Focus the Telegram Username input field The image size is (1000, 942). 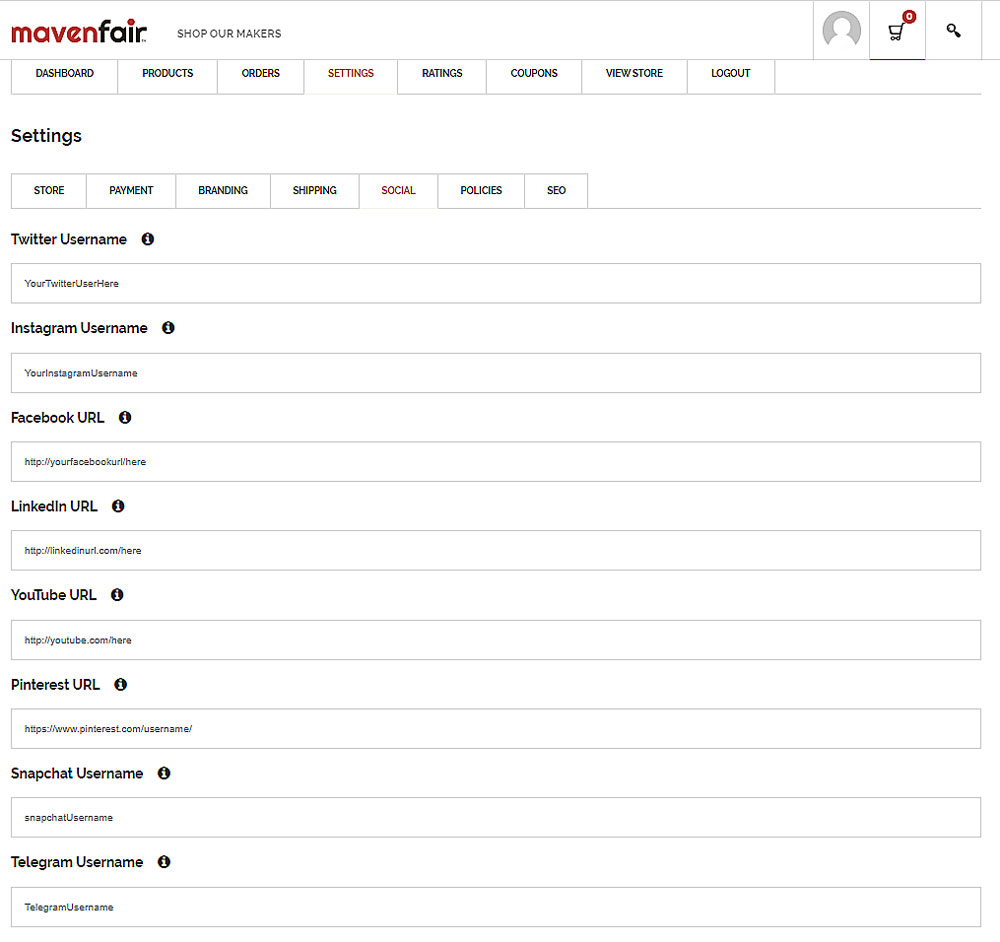496,907
